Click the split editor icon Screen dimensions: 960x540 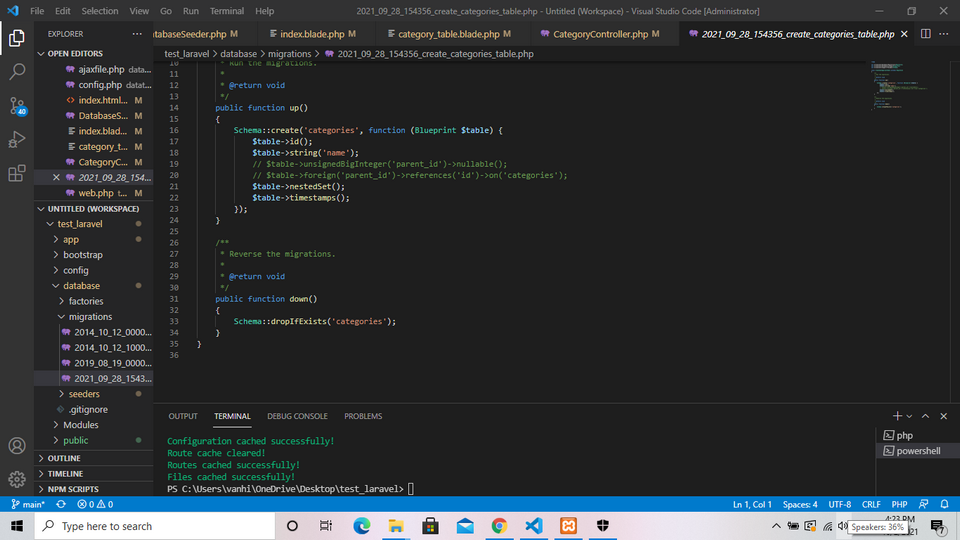point(925,34)
